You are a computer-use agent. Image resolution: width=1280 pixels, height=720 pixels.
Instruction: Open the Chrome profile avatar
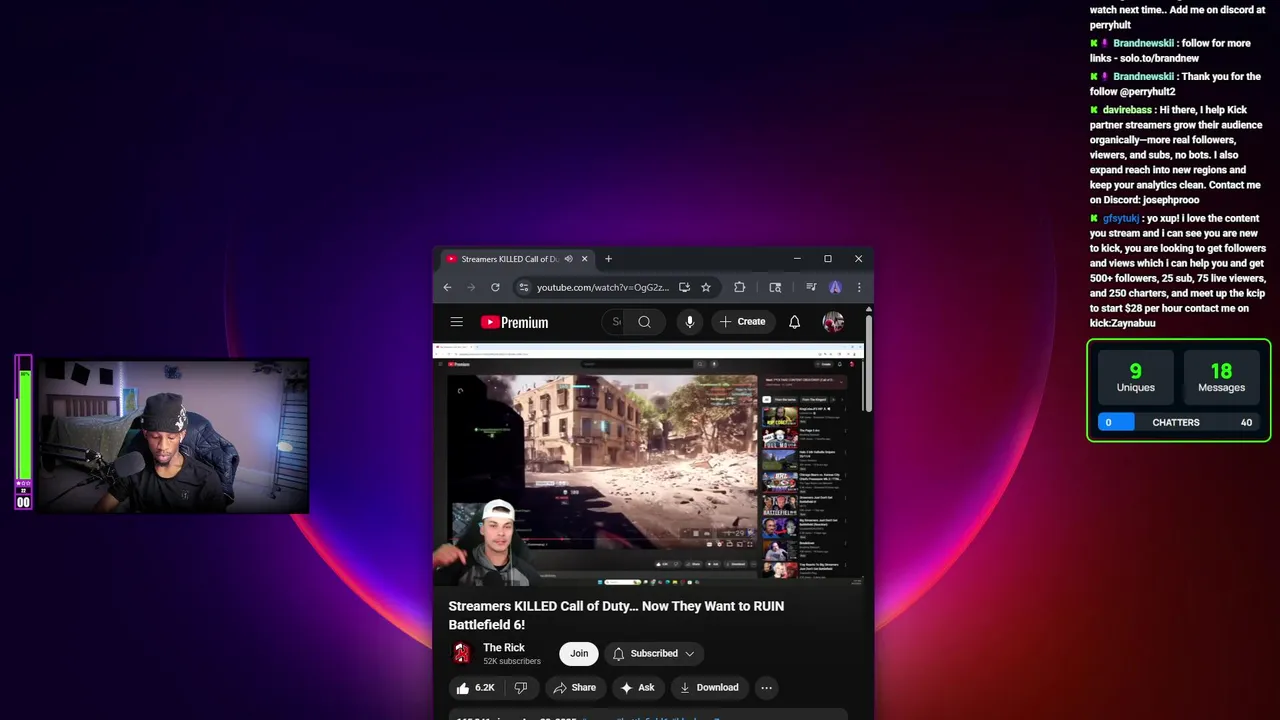pos(835,287)
